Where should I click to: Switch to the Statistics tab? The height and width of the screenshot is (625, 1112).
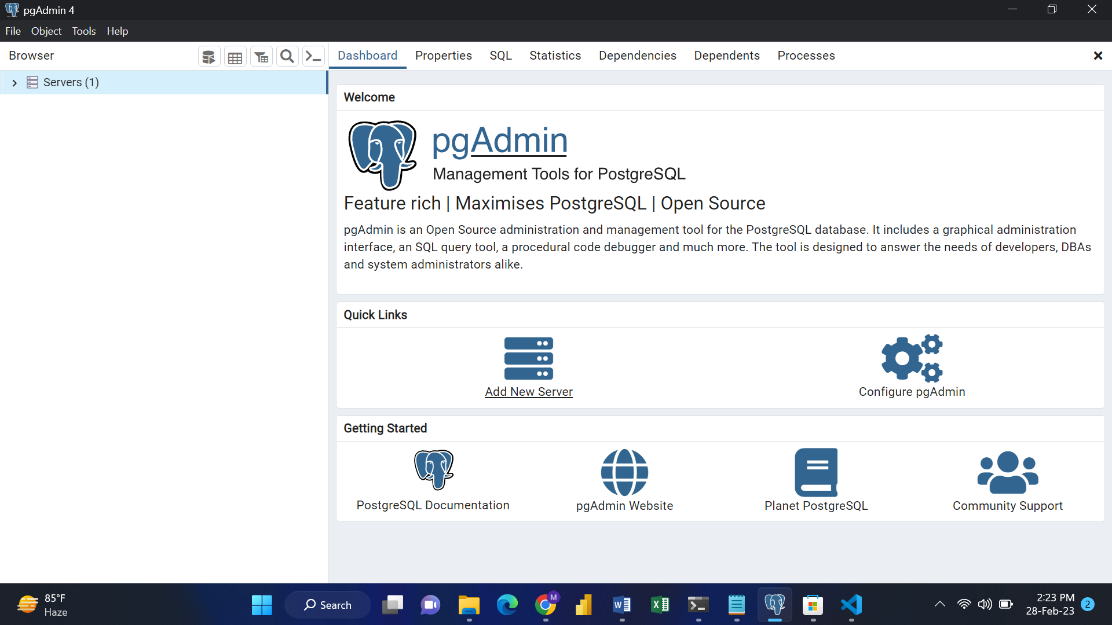555,55
